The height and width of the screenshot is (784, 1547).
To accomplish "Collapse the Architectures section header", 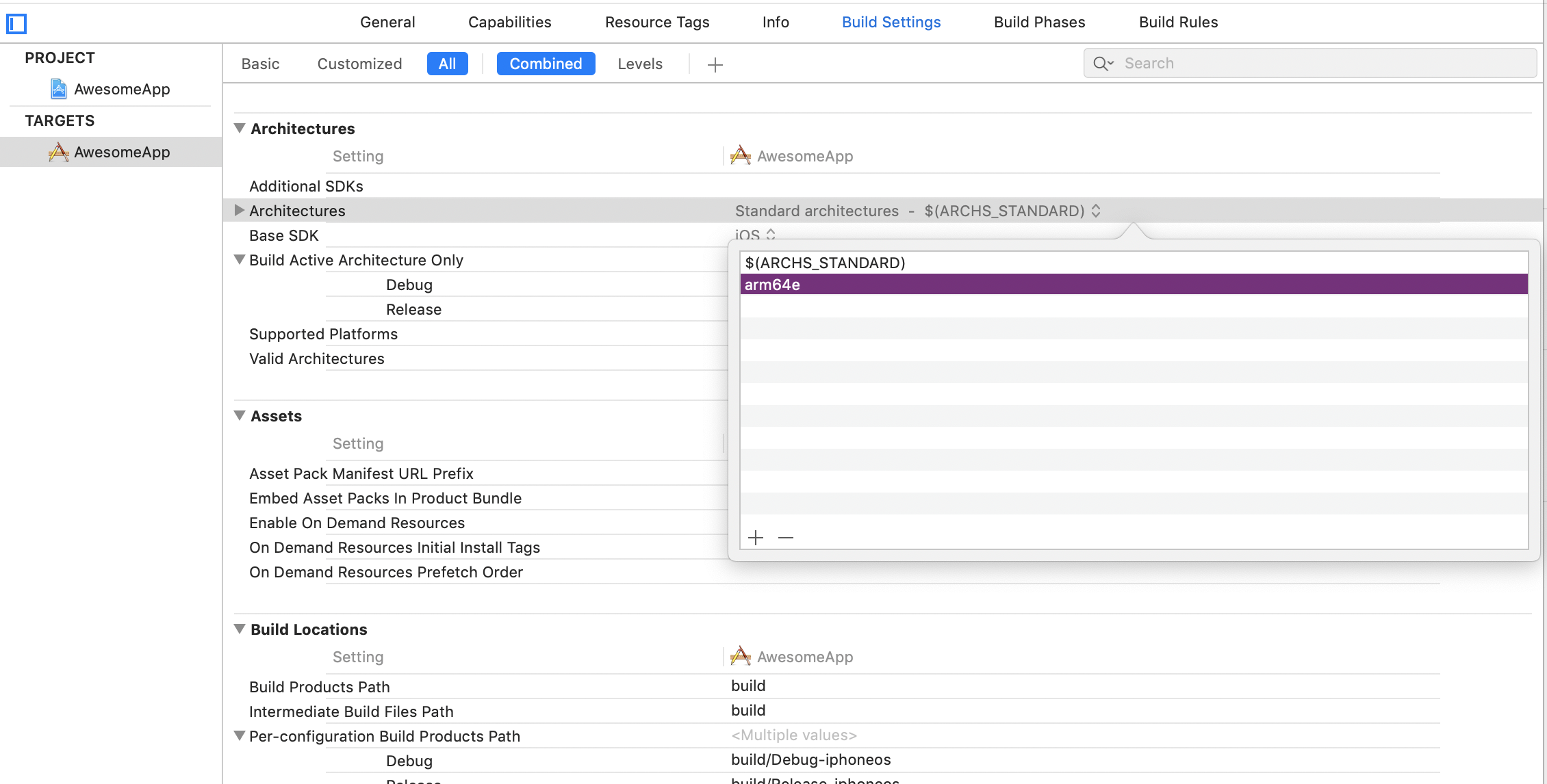I will (240, 129).
